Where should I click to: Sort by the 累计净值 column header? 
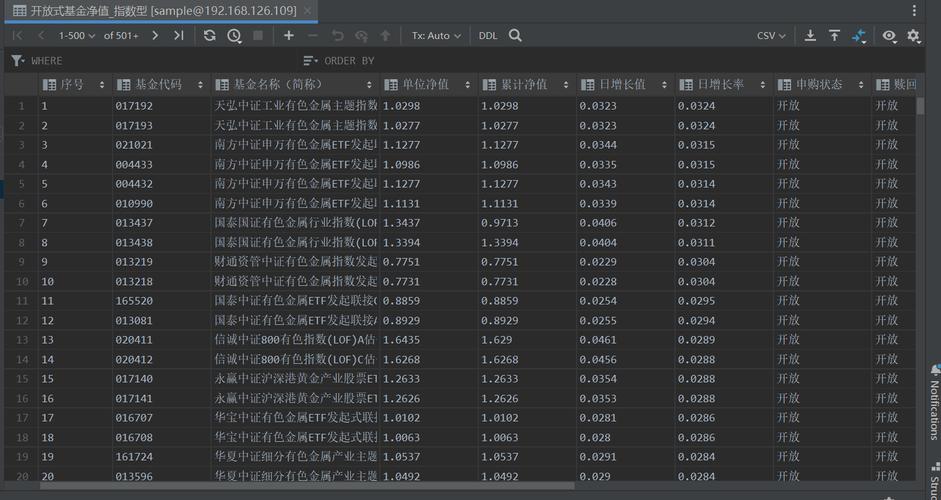click(x=527, y=85)
